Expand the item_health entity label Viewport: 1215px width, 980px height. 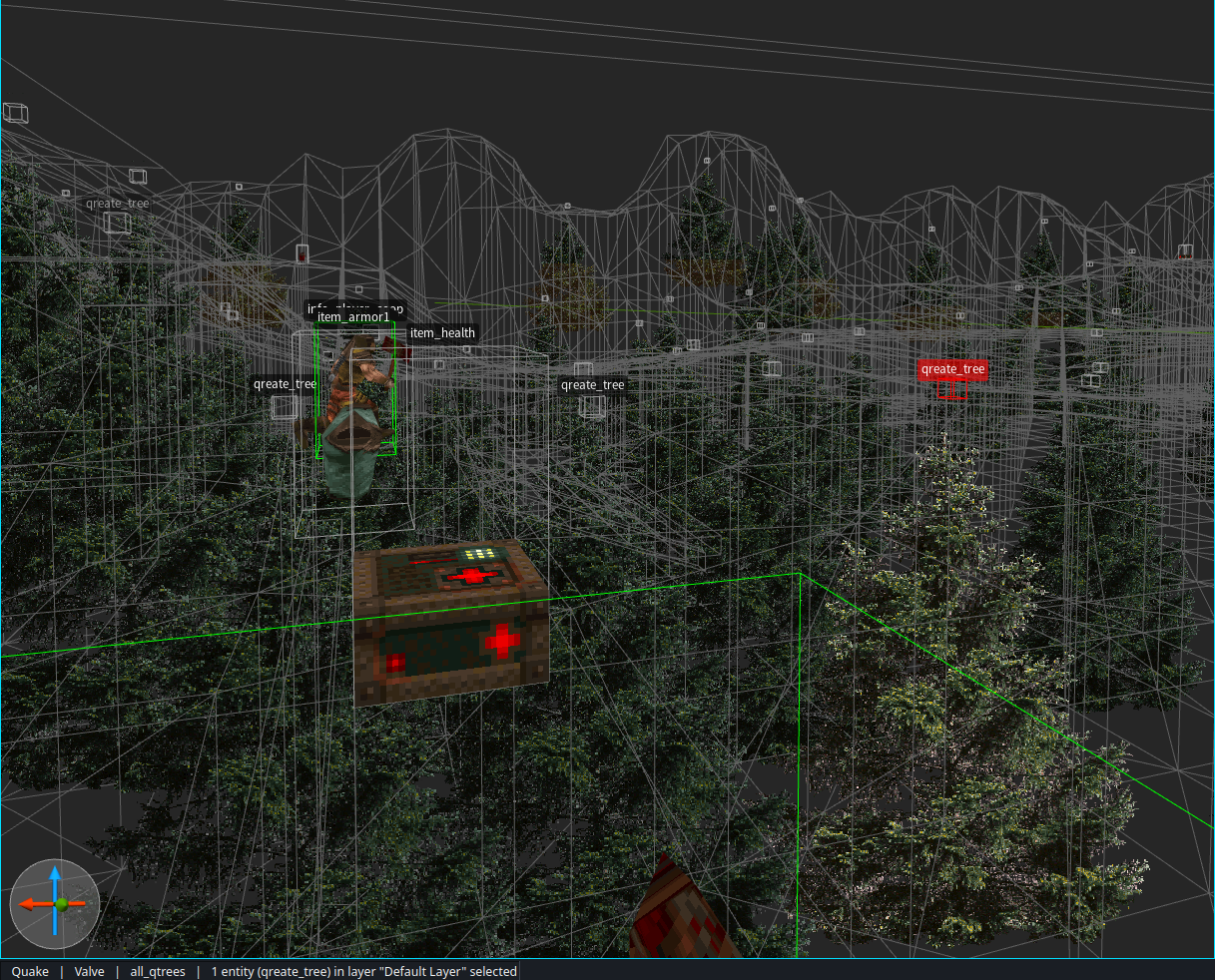click(441, 332)
